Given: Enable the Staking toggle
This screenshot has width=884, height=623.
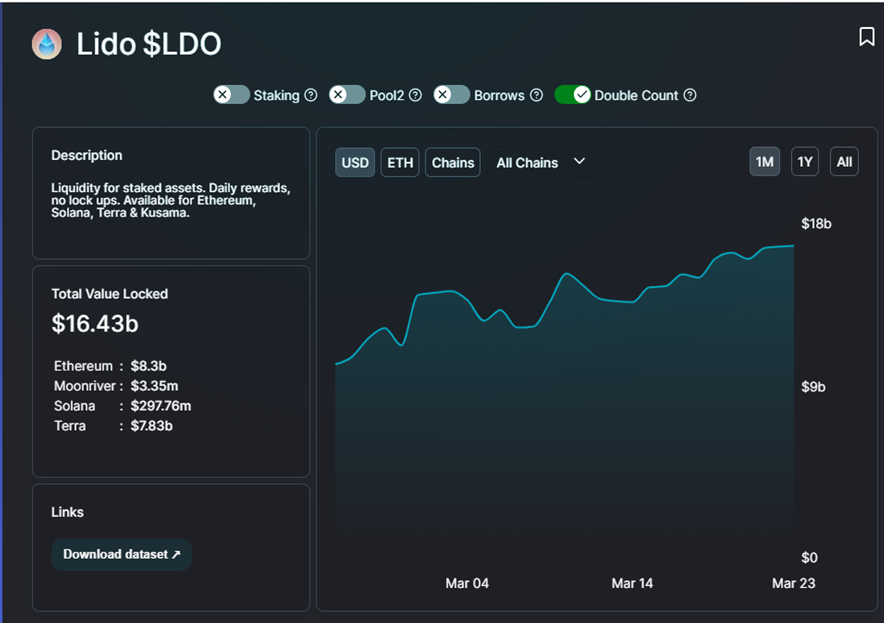Looking at the screenshot, I should pyautogui.click(x=231, y=95).
